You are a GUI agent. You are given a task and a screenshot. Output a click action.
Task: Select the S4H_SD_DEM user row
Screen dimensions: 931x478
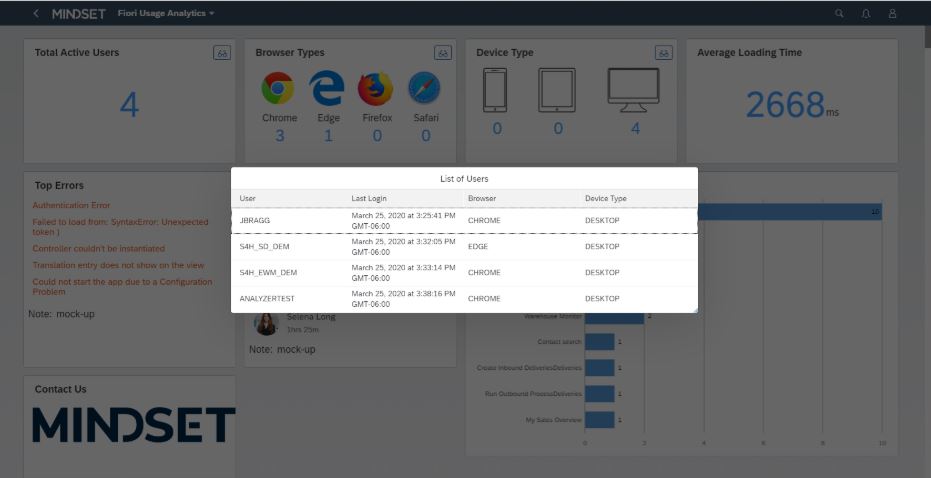[x=464, y=246]
